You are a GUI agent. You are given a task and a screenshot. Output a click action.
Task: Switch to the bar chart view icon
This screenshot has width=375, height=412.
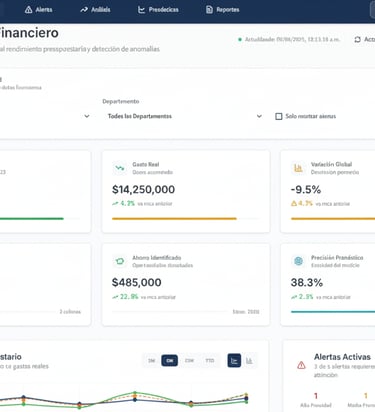[x=249, y=361]
